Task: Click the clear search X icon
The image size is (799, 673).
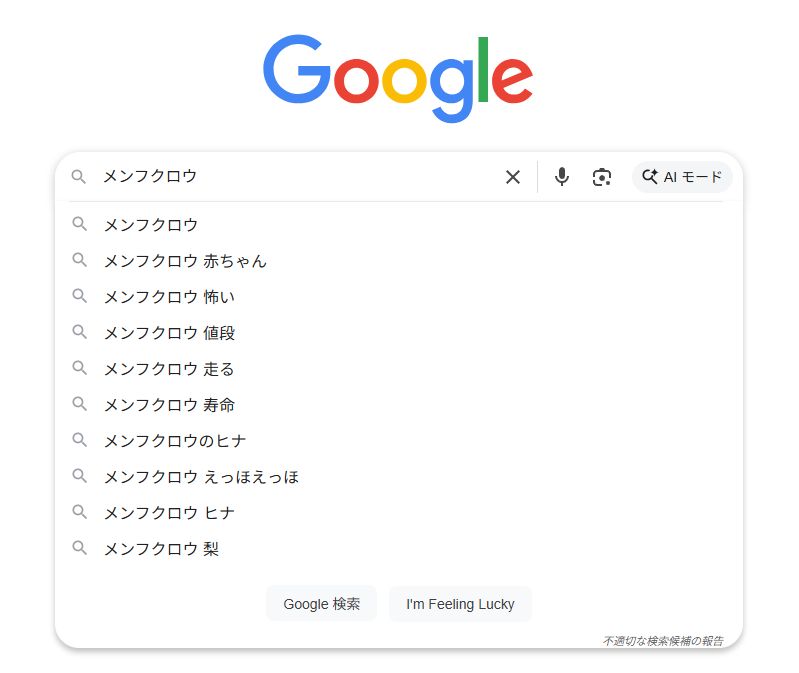Action: coord(513,177)
